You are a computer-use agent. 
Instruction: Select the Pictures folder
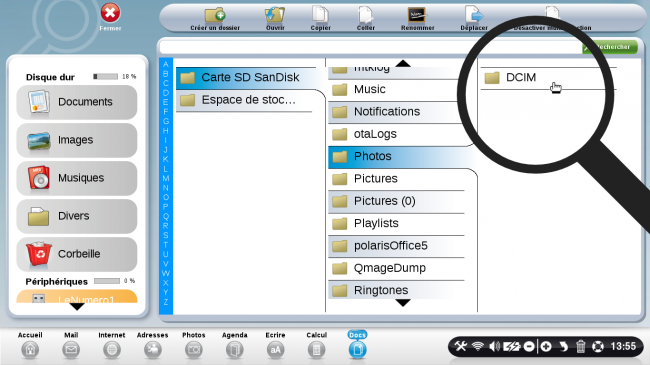396,179
